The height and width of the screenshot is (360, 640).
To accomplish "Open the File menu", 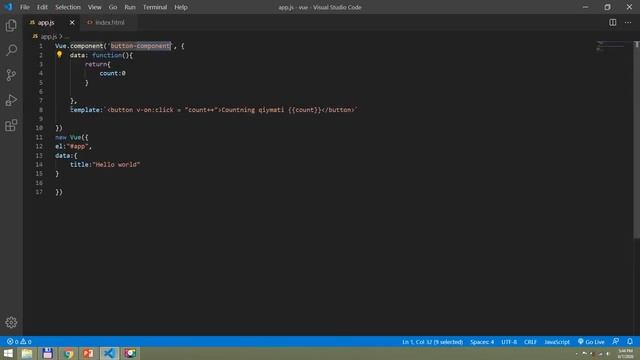I will point(25,7).
